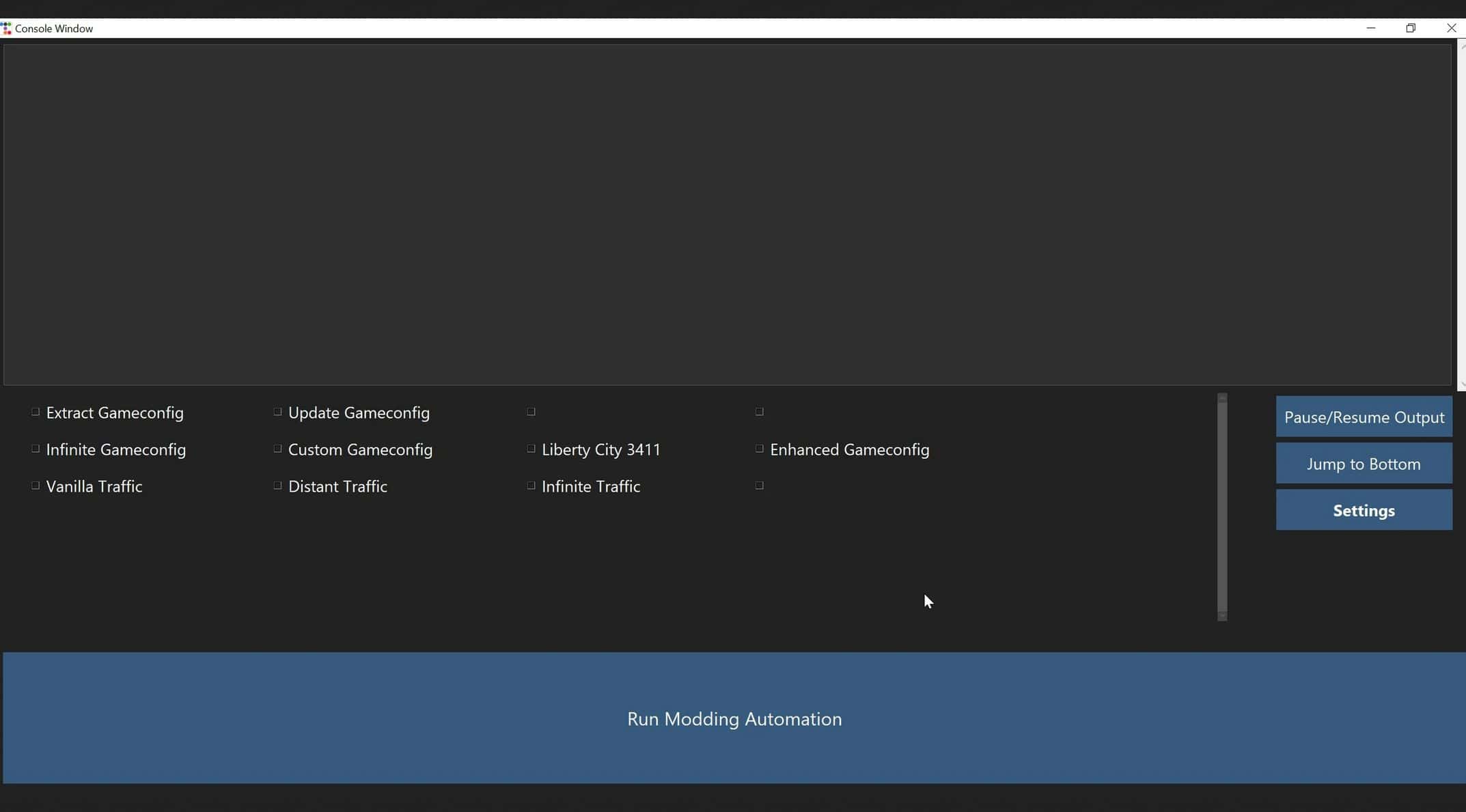Image resolution: width=1466 pixels, height=812 pixels.
Task: Minimize the Console Window
Action: (1370, 28)
